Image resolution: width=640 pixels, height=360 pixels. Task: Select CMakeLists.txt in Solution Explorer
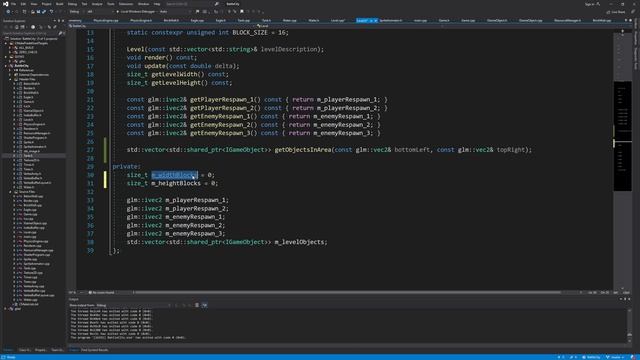coord(29,304)
